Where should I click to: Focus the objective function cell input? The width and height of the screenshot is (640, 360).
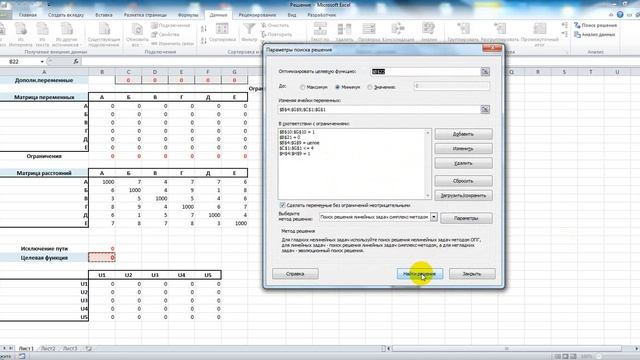pyautogui.click(x=426, y=71)
